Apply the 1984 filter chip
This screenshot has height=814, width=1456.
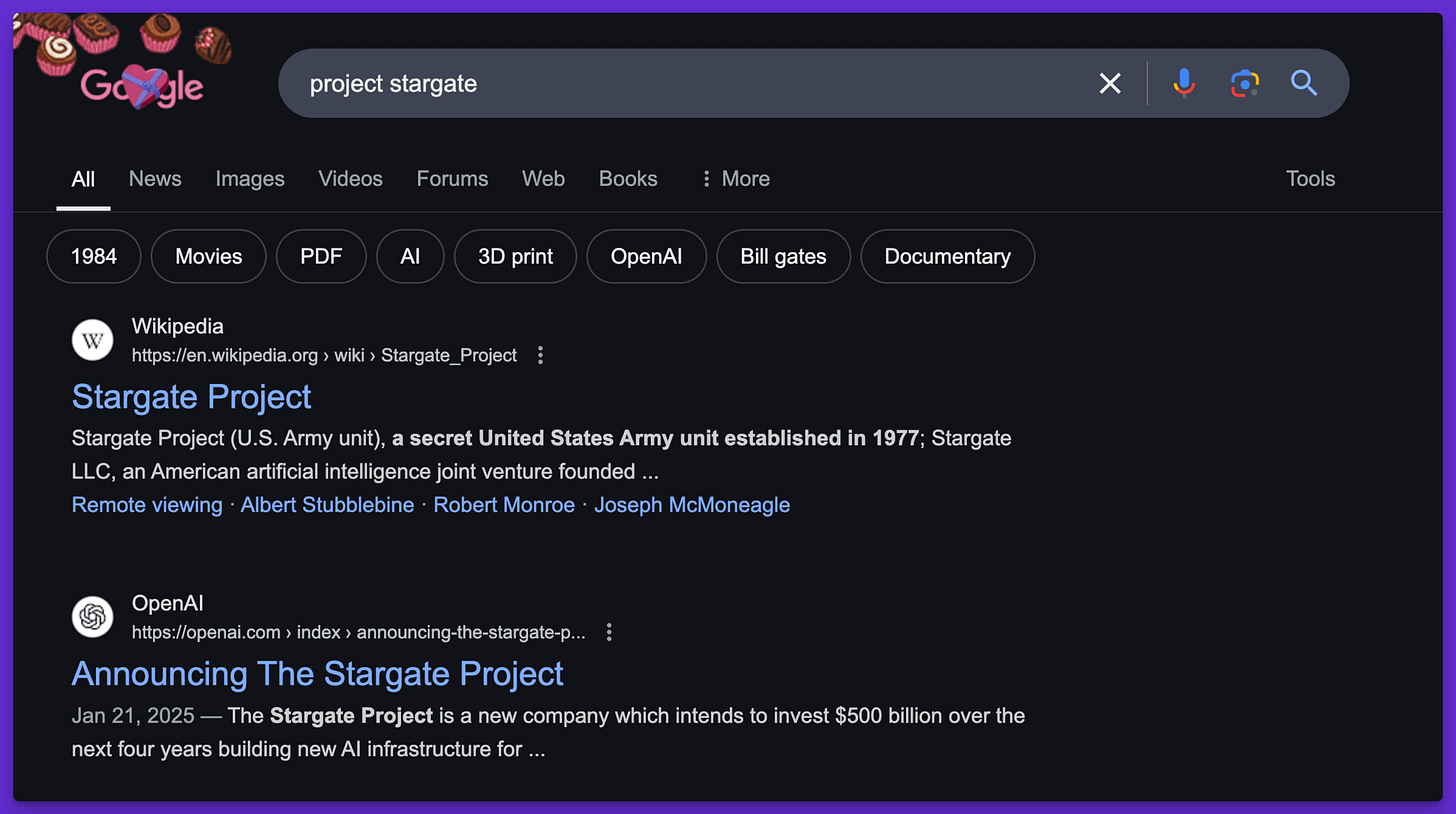pos(94,256)
